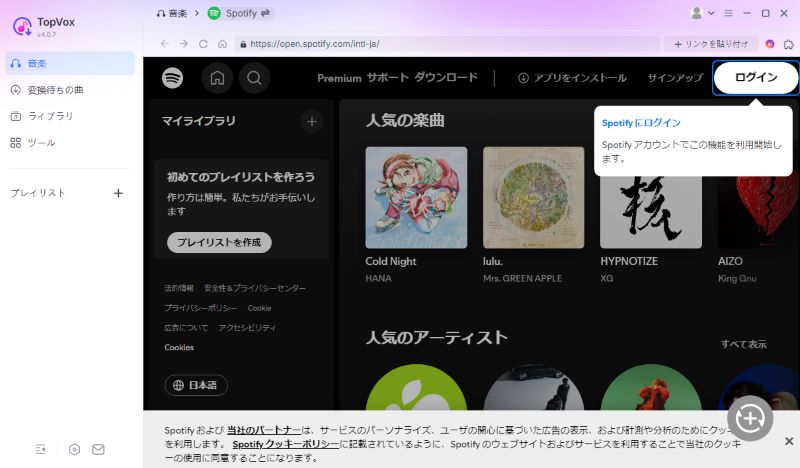This screenshot has height=468, width=800.
Task: Go back with the browser back arrow
Action: [x=164, y=44]
